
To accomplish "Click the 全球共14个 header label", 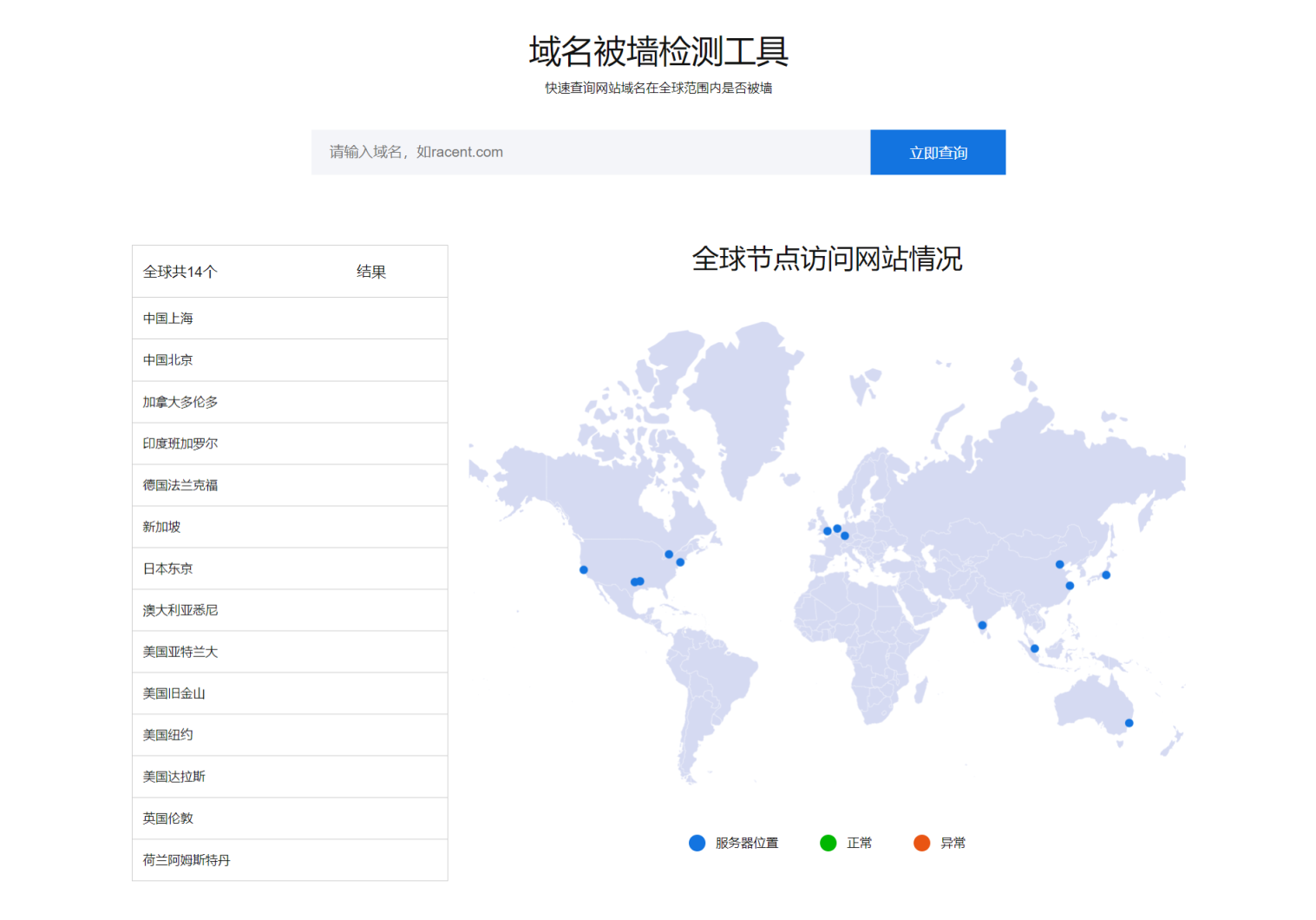I will click(x=180, y=271).
